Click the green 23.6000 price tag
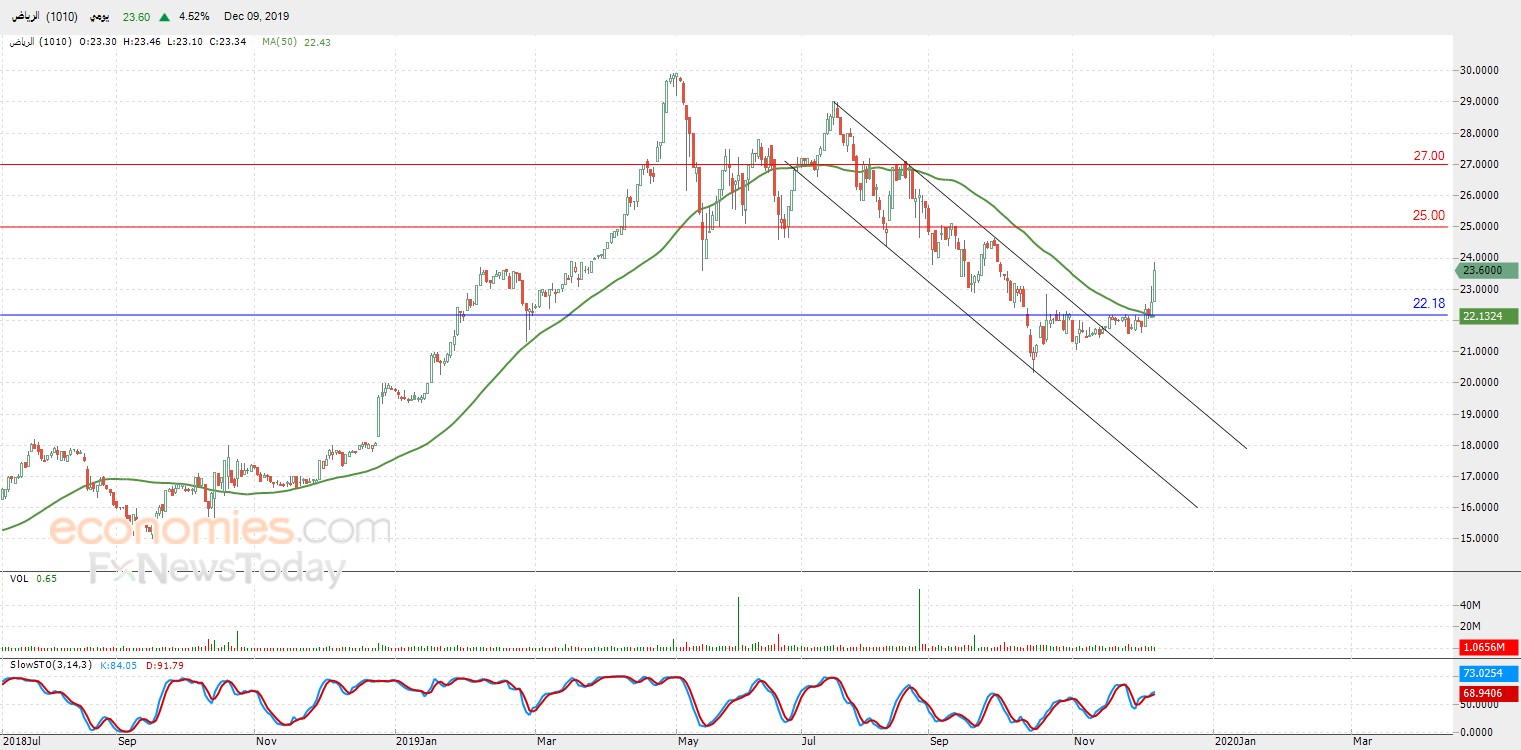The image size is (1521, 750). [x=1488, y=270]
